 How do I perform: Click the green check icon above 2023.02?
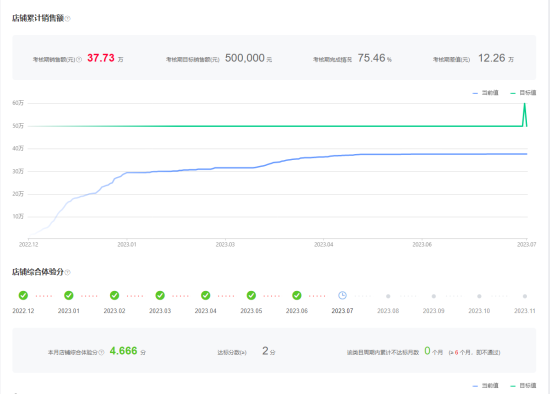[114, 295]
